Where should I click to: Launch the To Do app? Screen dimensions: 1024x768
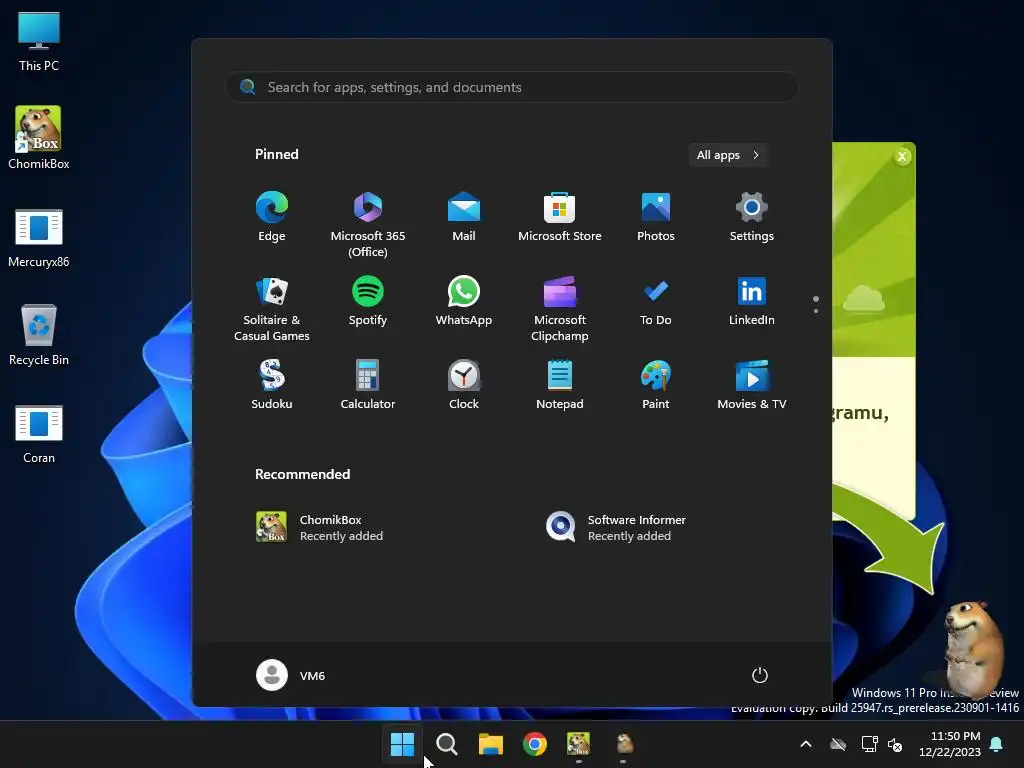click(x=656, y=301)
